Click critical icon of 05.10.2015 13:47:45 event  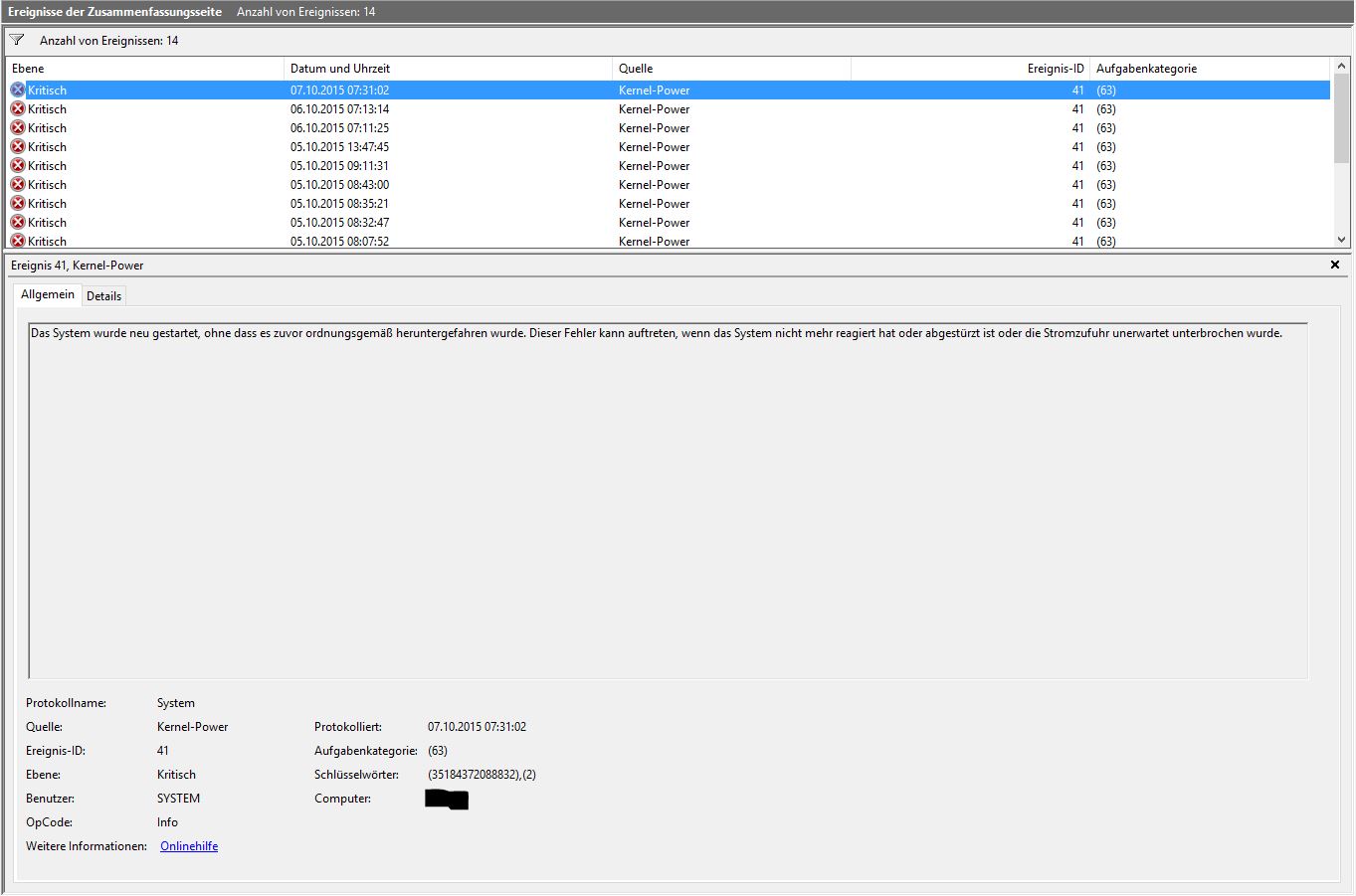coord(18,146)
